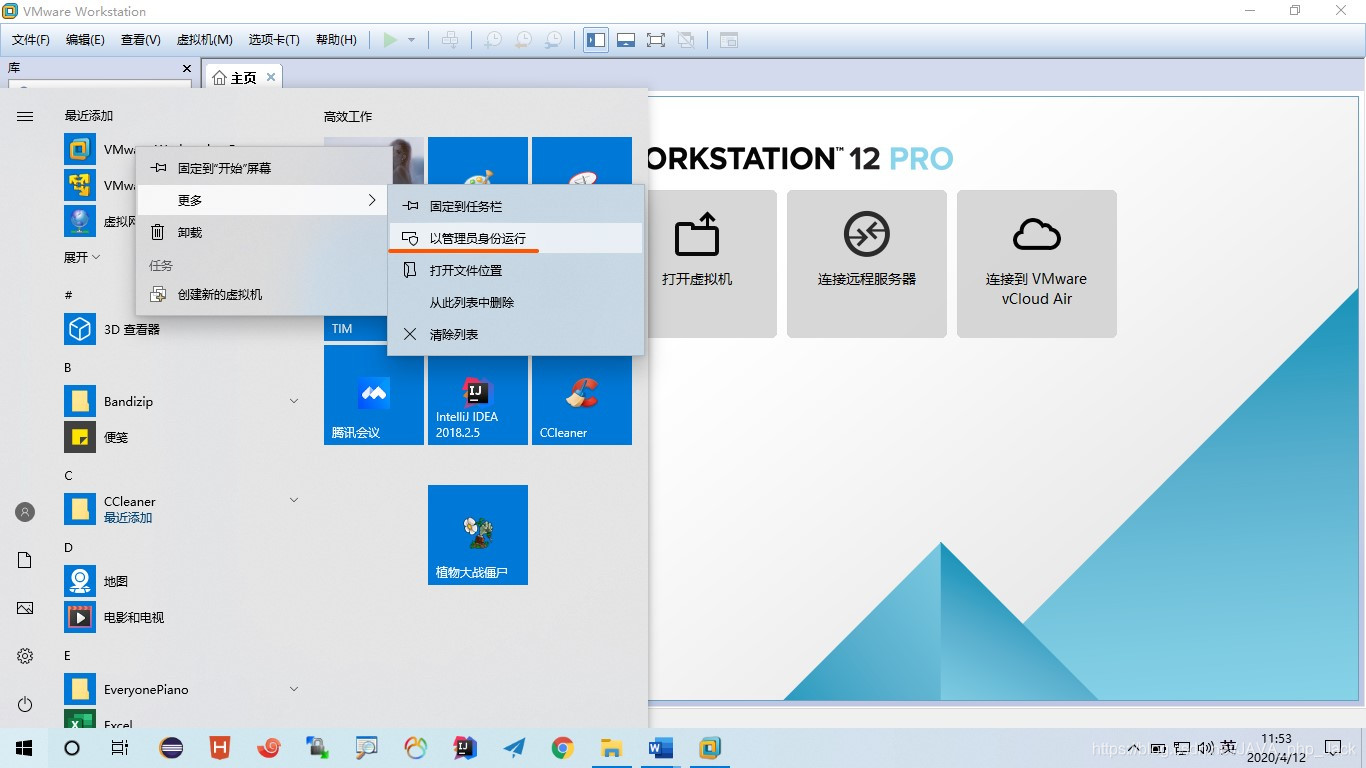This screenshot has height=768, width=1366.
Task: Click the user account icon in Start rail
Action: 25,512
